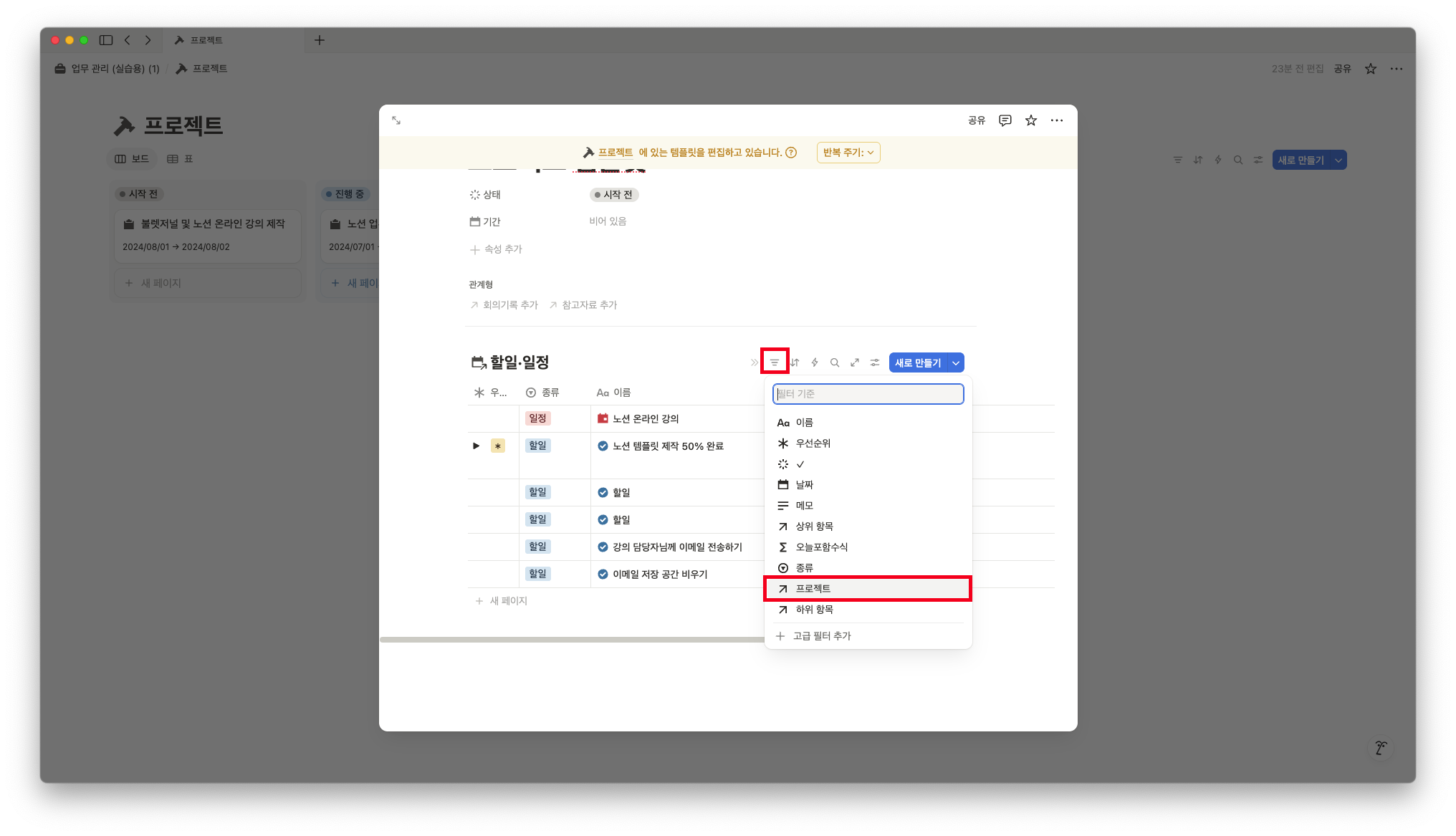The width and height of the screenshot is (1456, 836).
Task: Open dropdown arrow beside 새로 만들기 in modal
Action: [956, 362]
